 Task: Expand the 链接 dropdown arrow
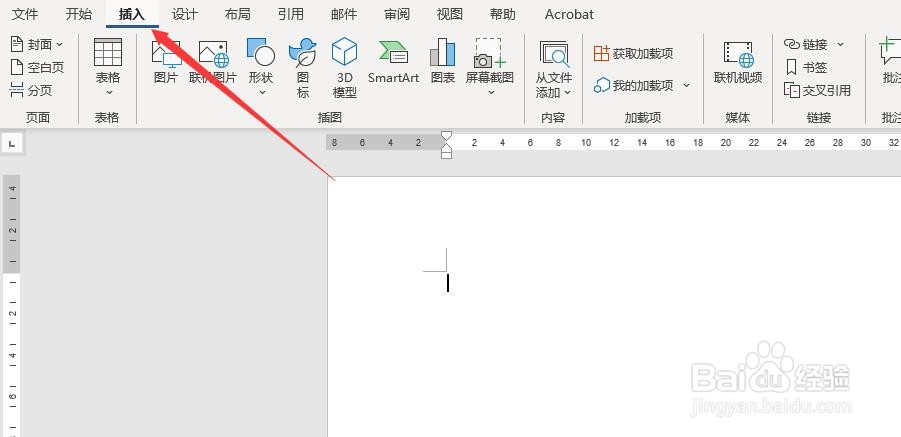point(840,44)
